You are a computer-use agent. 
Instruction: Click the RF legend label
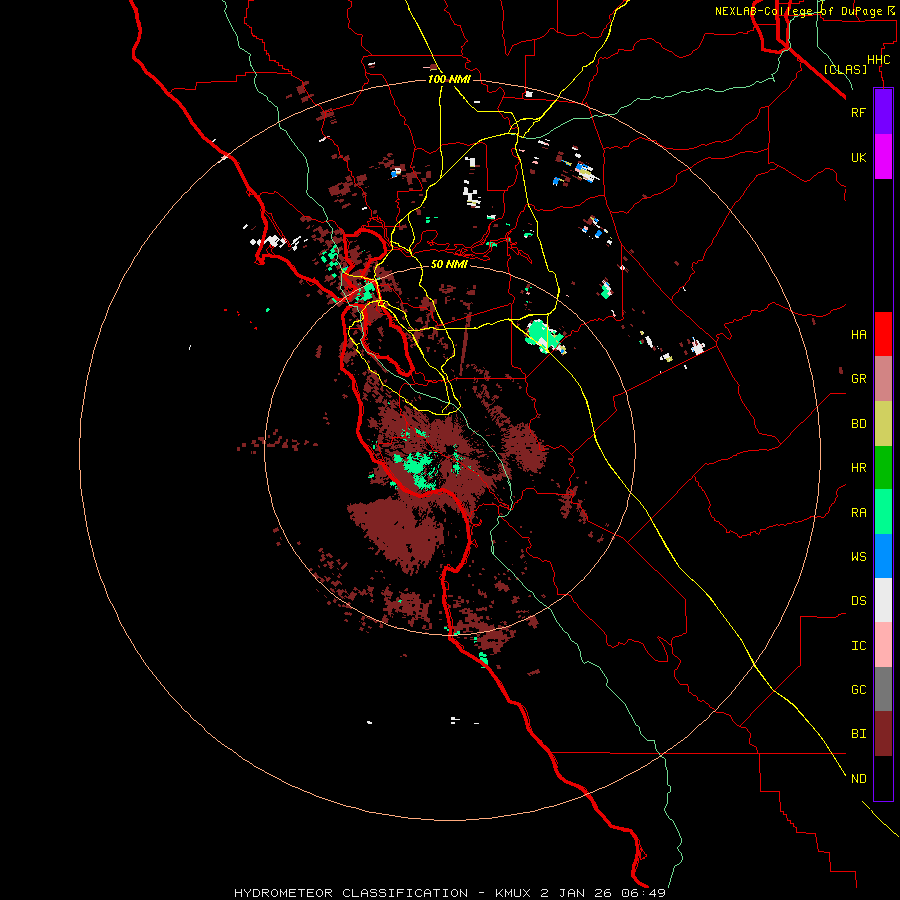(859, 112)
